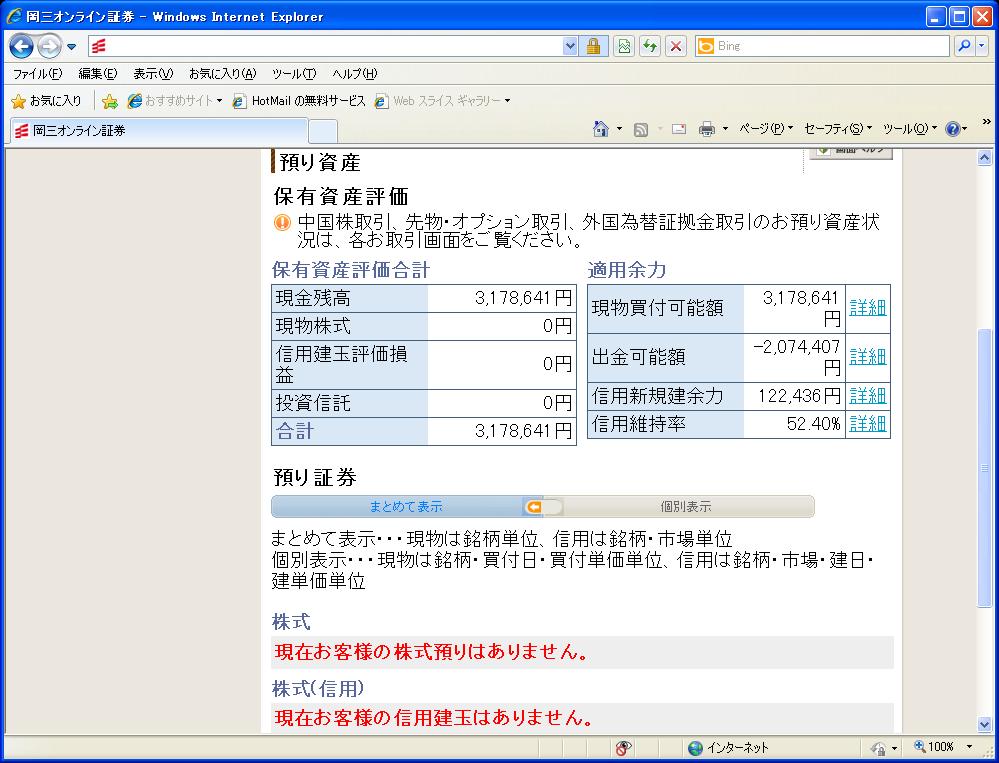Open the zoom level 100% dropdown

969,747
